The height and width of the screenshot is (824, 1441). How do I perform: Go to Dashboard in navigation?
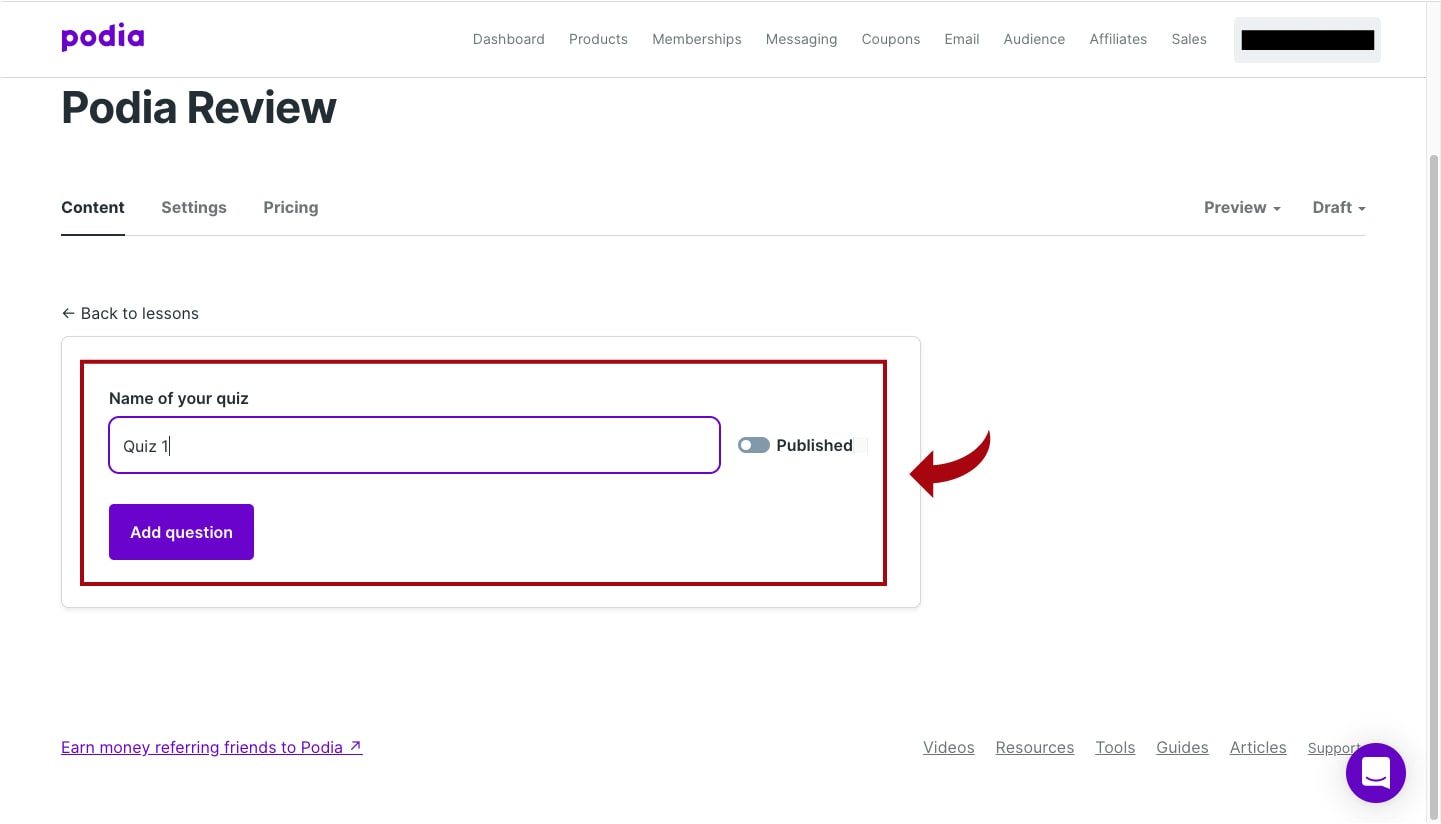(x=509, y=39)
